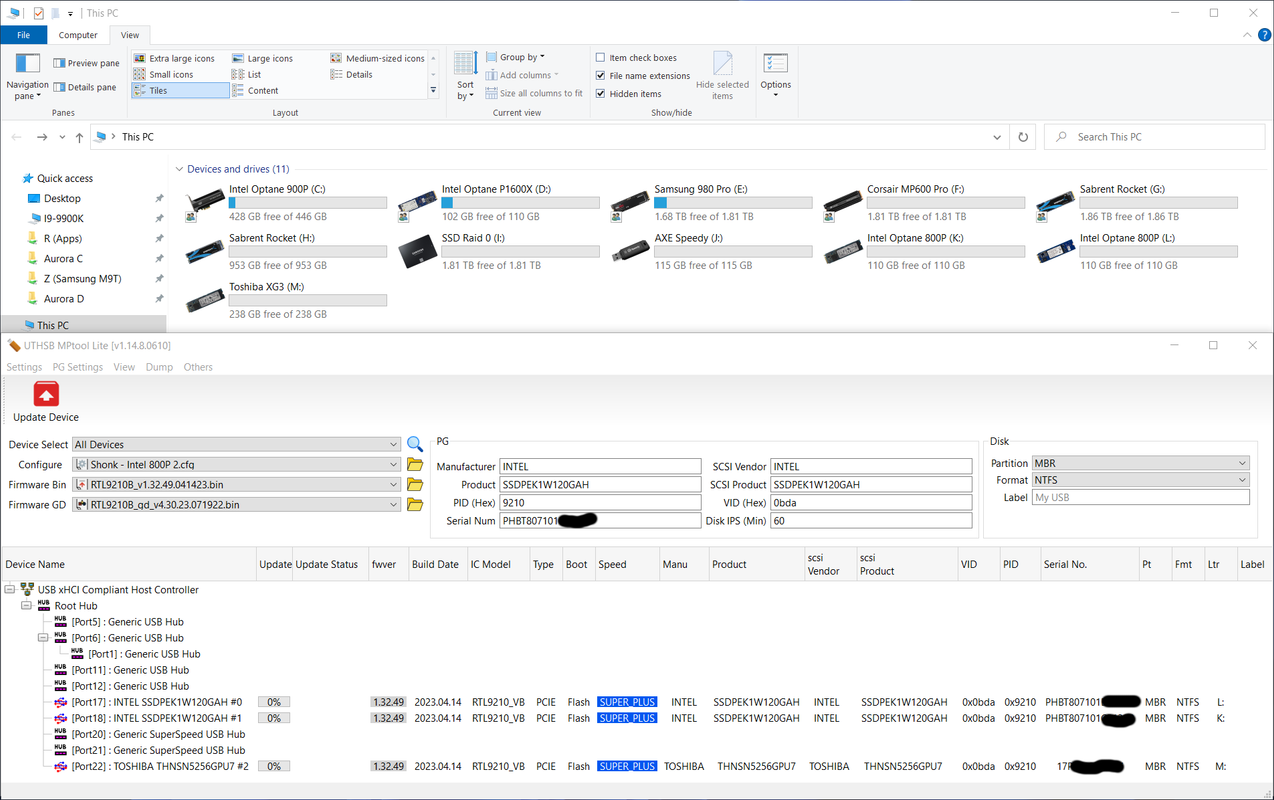Click the Update Device red arrow icon
The image size is (1274, 800).
click(x=46, y=394)
